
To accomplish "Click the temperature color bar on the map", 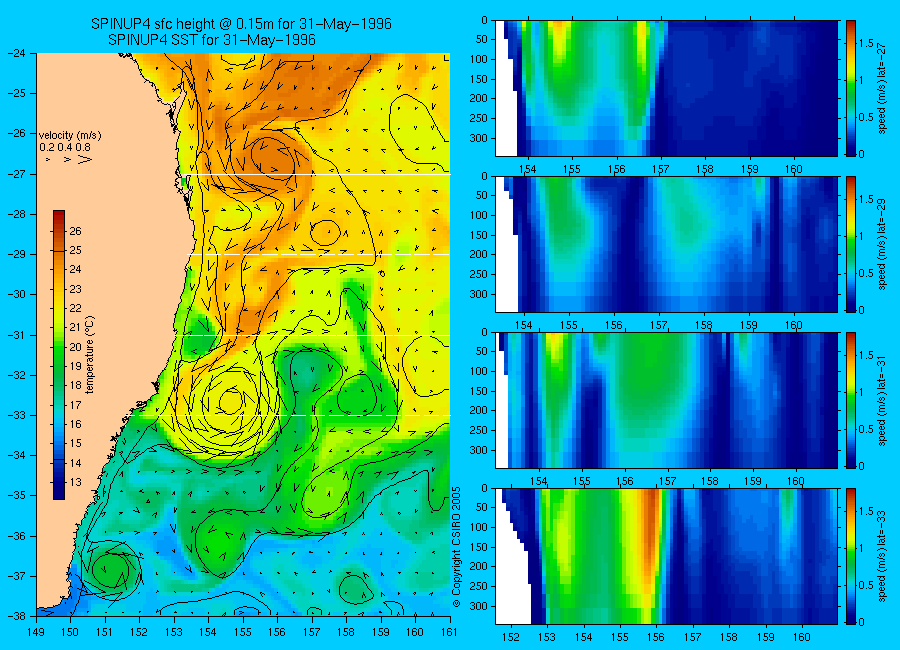I will coord(59,355).
